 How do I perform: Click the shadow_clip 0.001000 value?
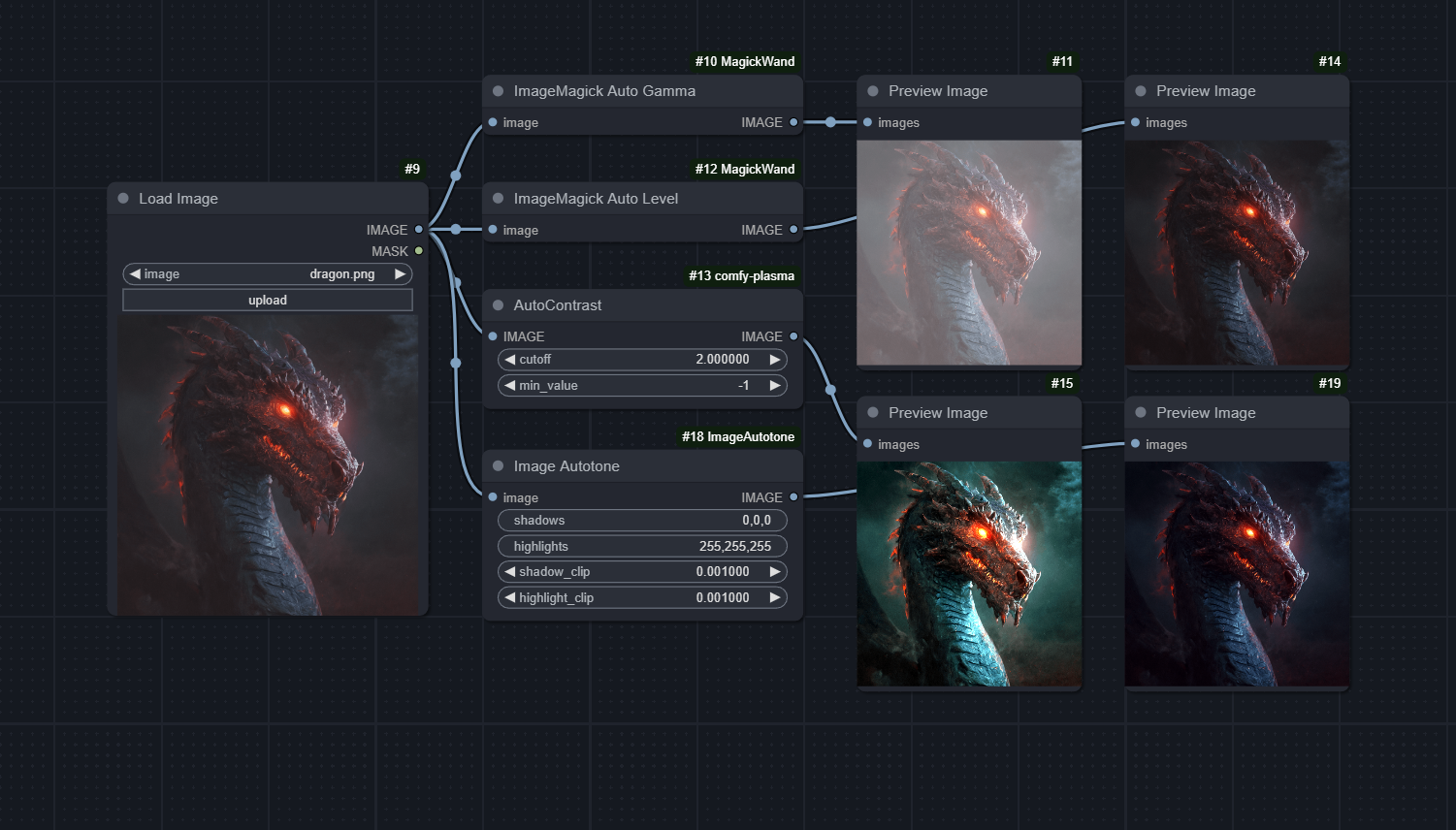723,572
